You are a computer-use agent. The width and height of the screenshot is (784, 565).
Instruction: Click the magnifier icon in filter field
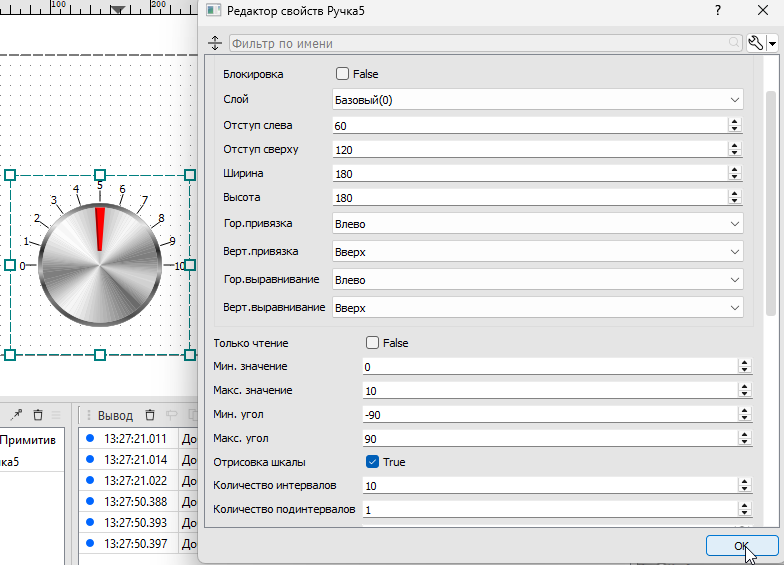click(x=734, y=44)
